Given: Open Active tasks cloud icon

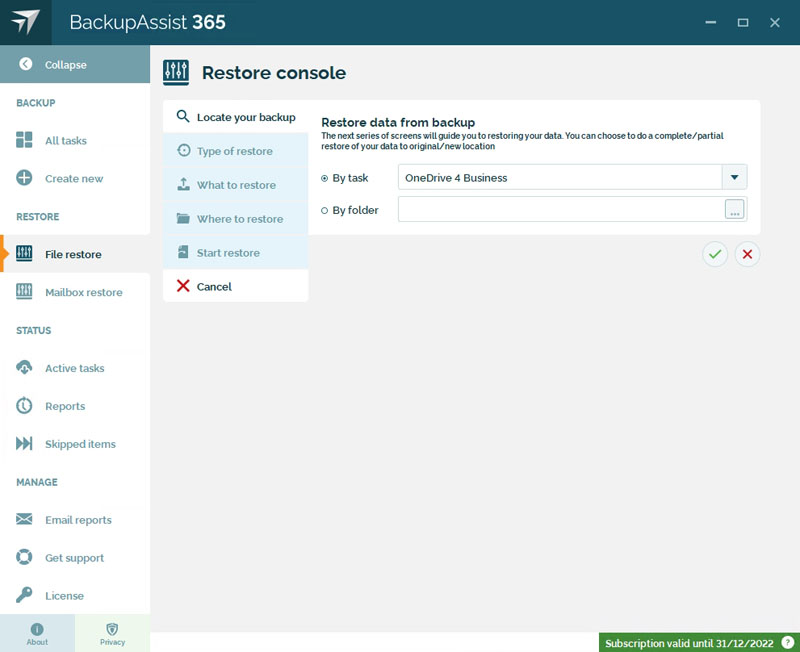Looking at the screenshot, I should [x=24, y=367].
